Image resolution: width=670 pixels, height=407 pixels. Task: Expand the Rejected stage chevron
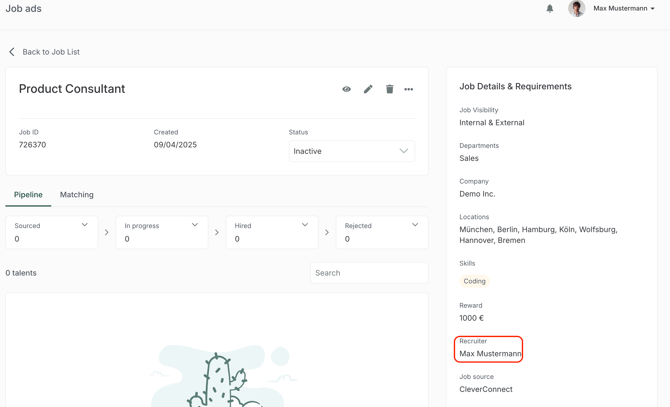(415, 225)
